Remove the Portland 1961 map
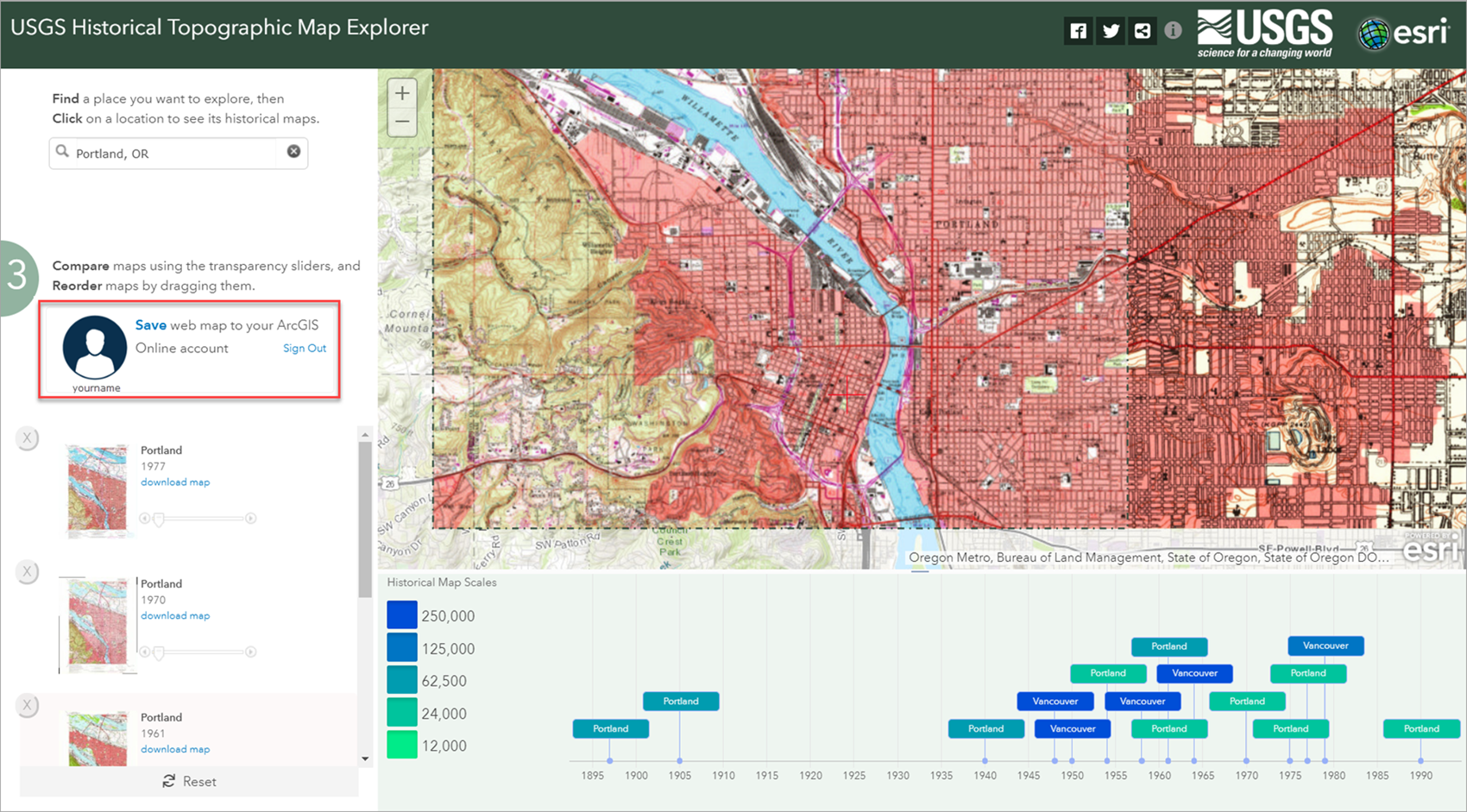Screen dimensions: 1467x812 point(27,705)
